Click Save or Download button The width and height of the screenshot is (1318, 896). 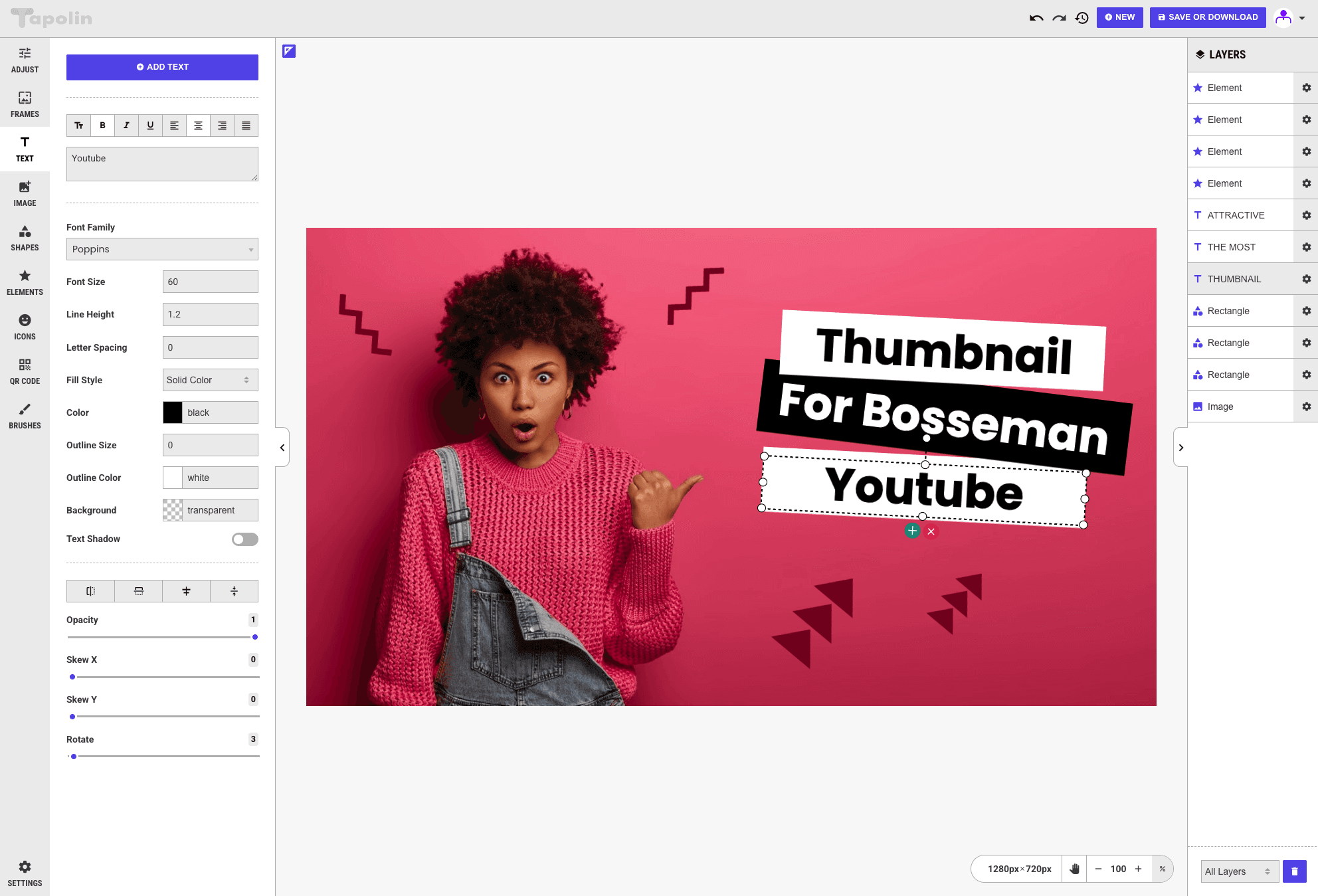1207,17
